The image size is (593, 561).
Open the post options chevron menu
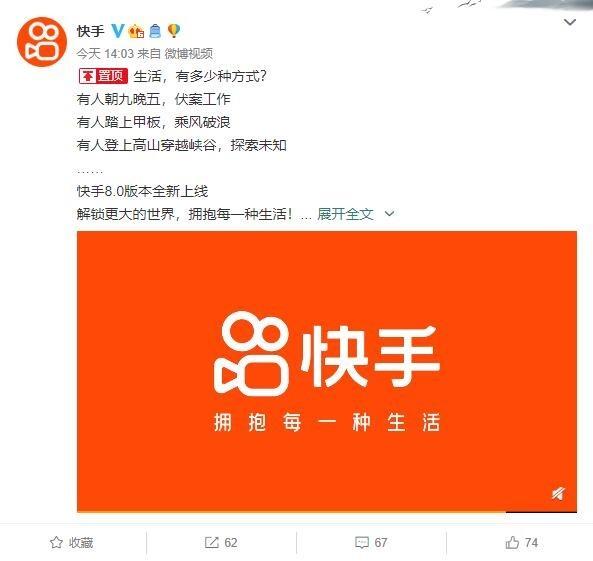[570, 22]
